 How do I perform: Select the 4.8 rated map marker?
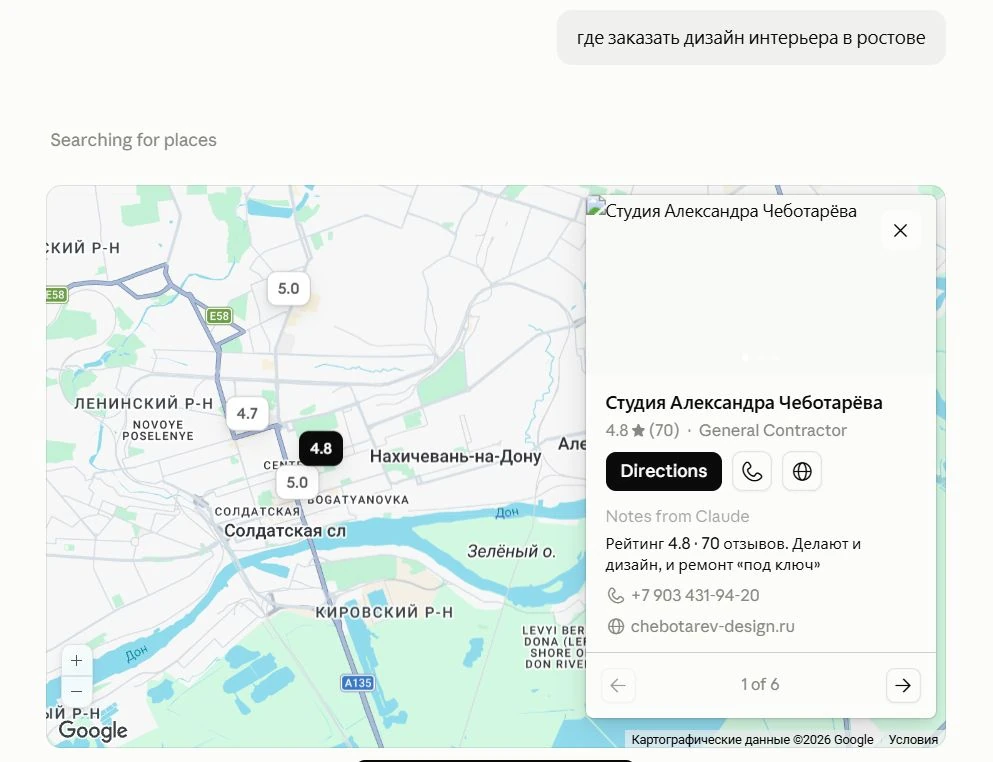pos(321,448)
